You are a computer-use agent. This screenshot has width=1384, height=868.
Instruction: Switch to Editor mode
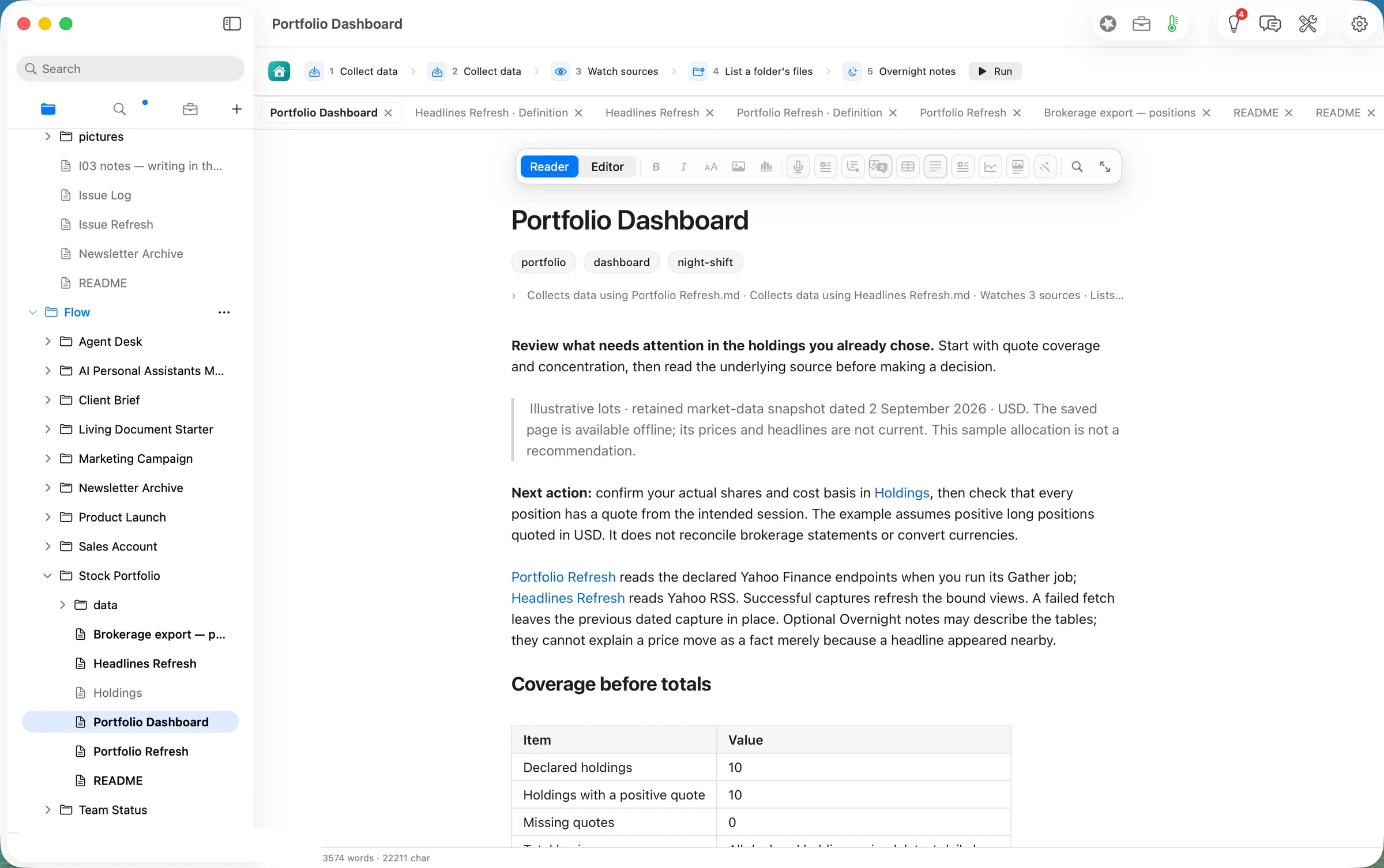[x=607, y=167]
